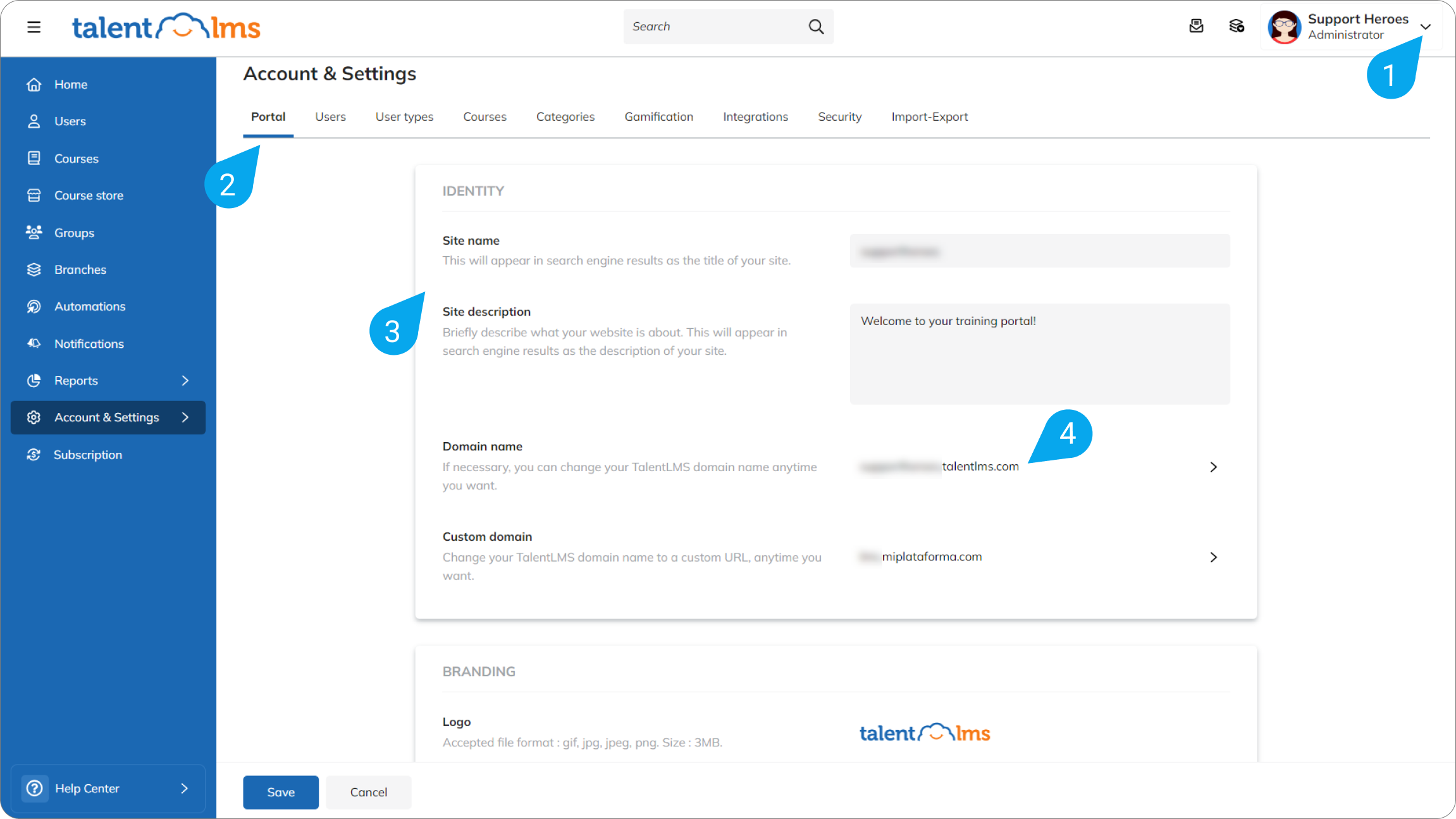Screen dimensions: 1456x819
Task: Expand the Reports submenu chevron
Action: pos(185,381)
